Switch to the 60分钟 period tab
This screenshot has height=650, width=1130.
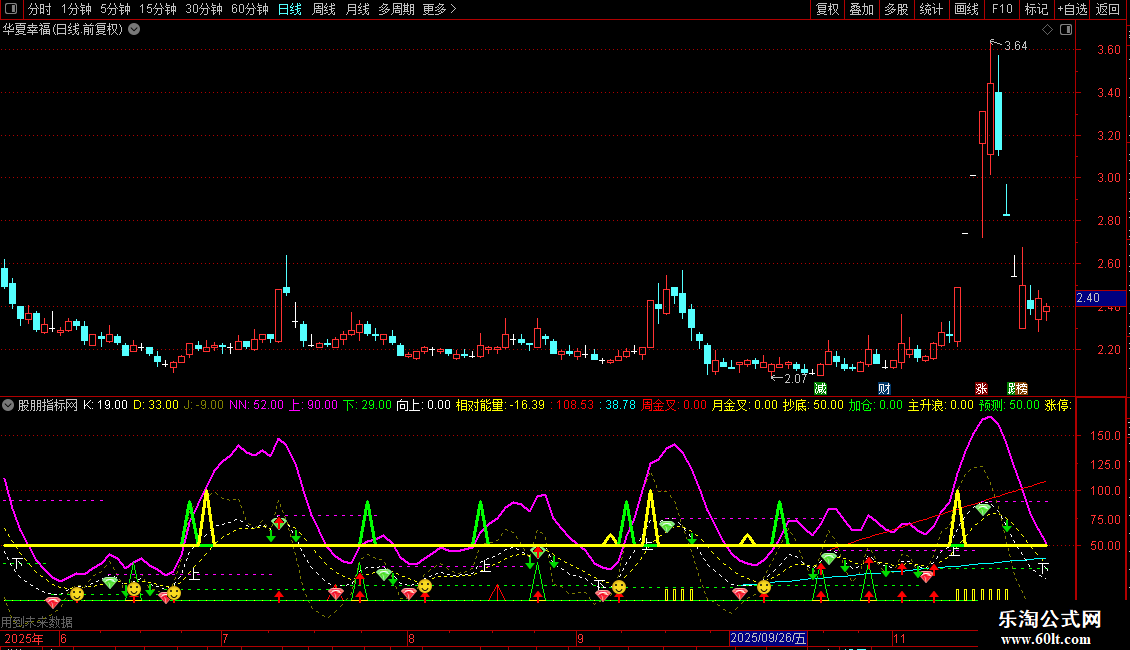point(249,10)
